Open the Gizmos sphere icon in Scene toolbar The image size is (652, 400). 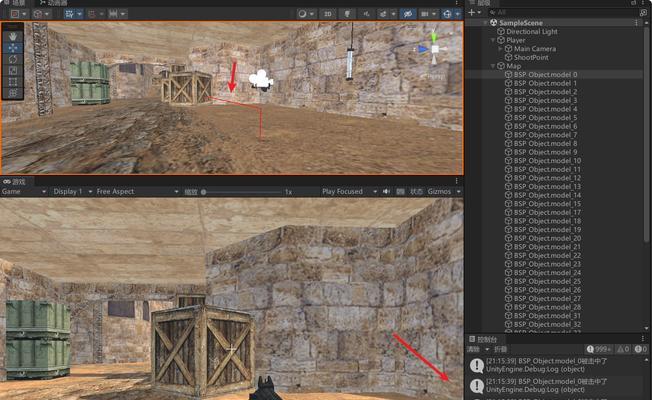[447, 14]
